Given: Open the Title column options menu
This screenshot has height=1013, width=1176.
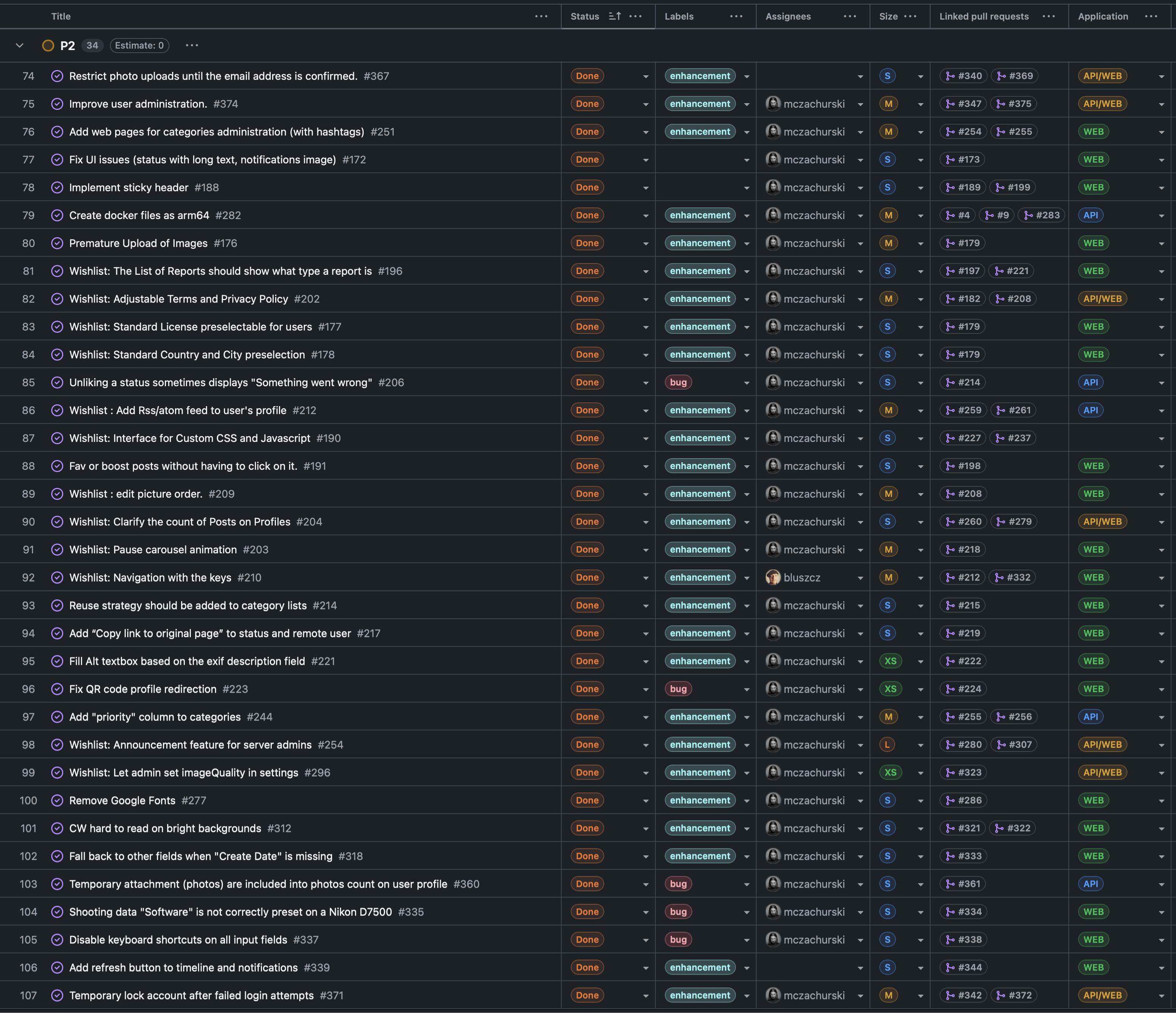Looking at the screenshot, I should 541,16.
